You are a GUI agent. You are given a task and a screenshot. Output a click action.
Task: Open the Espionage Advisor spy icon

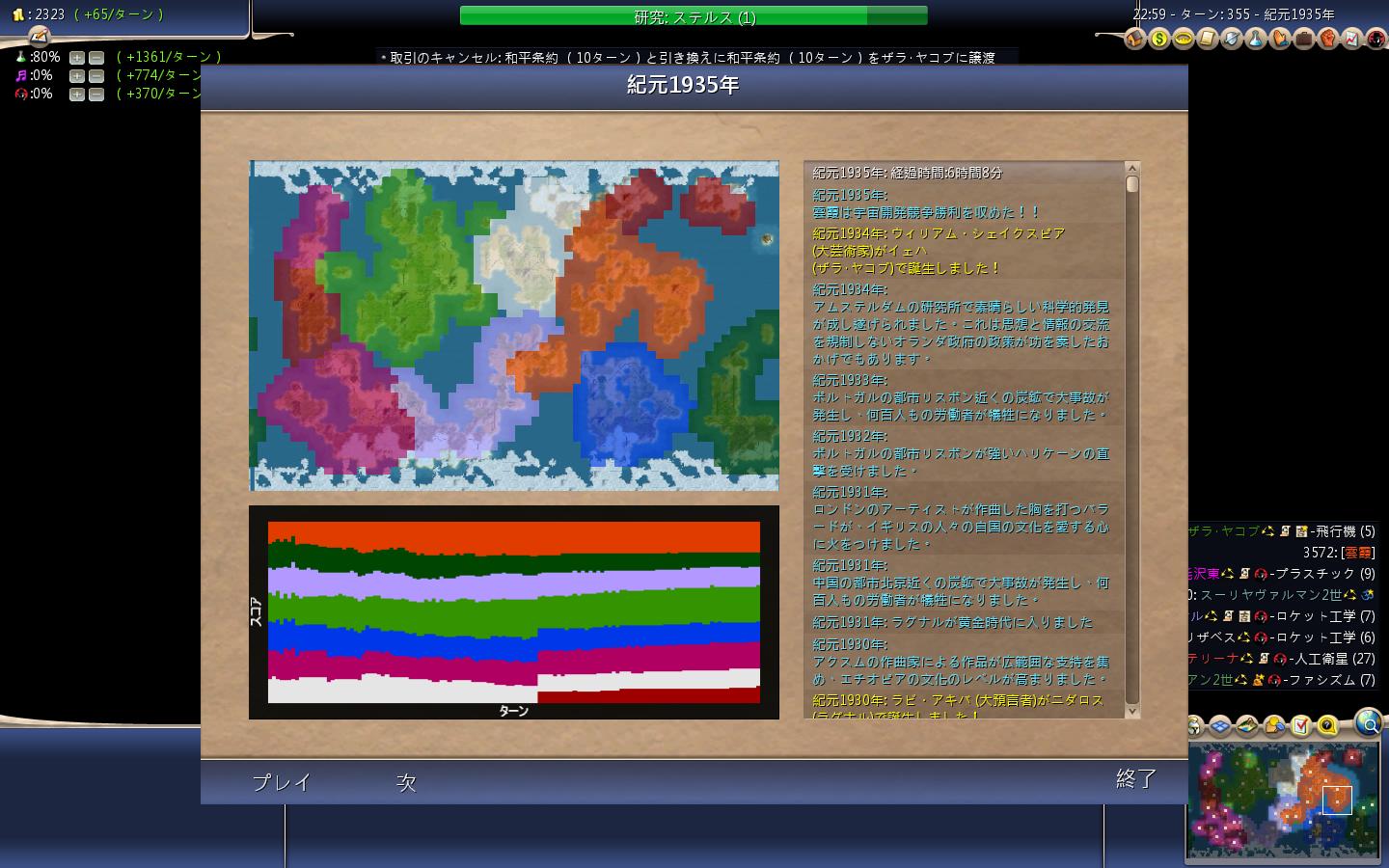point(1376,39)
